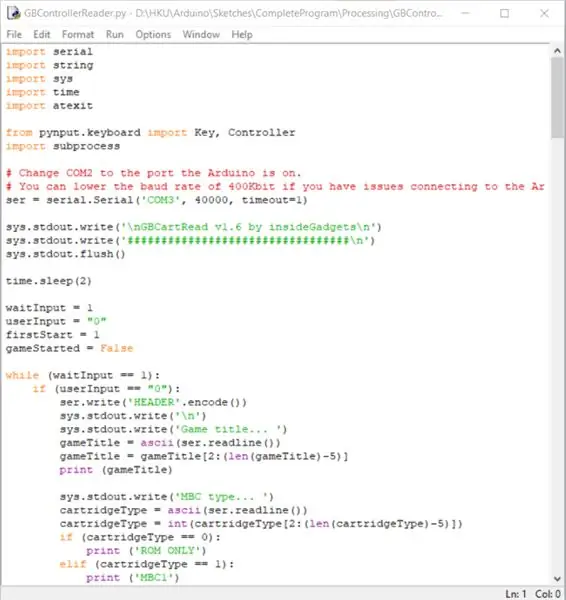Open the Run menu

click(x=114, y=34)
